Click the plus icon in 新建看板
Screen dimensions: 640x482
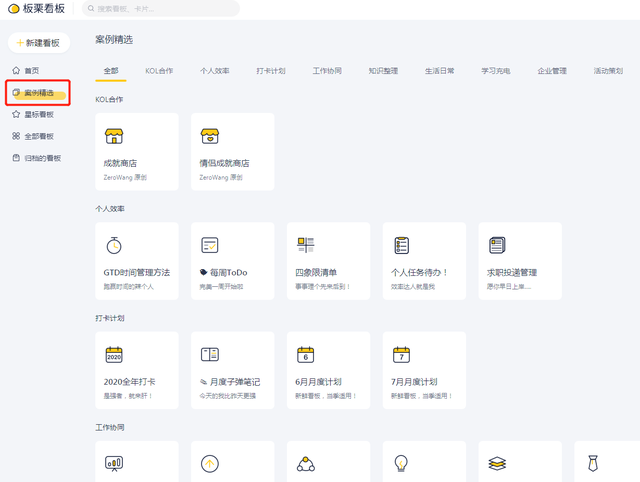tap(20, 43)
